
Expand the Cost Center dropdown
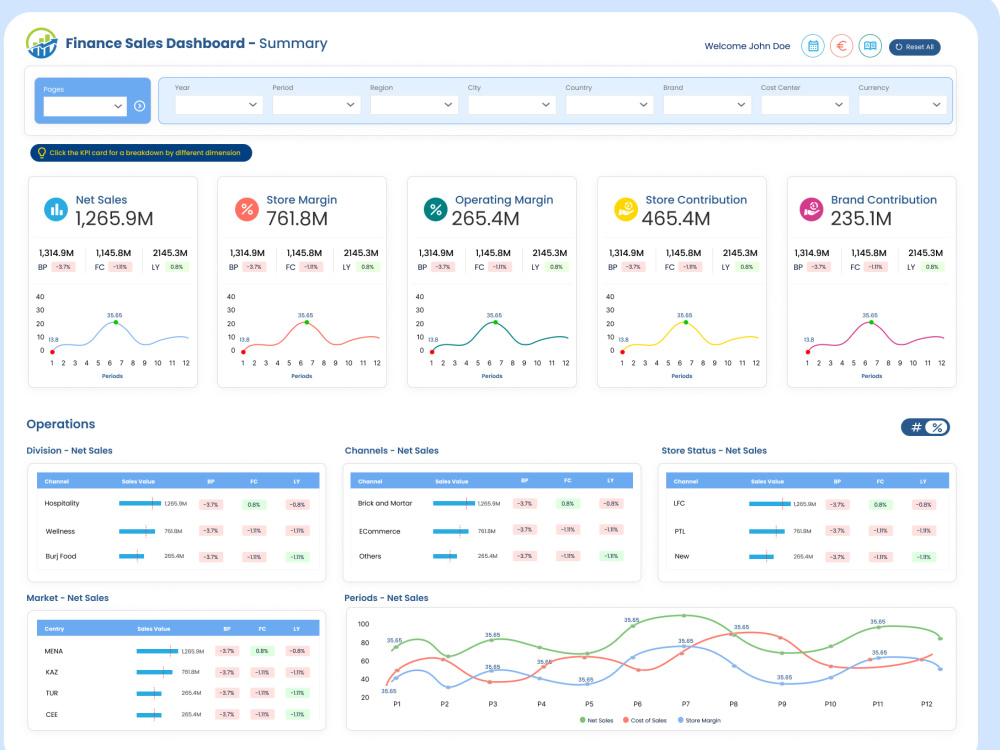pos(804,105)
